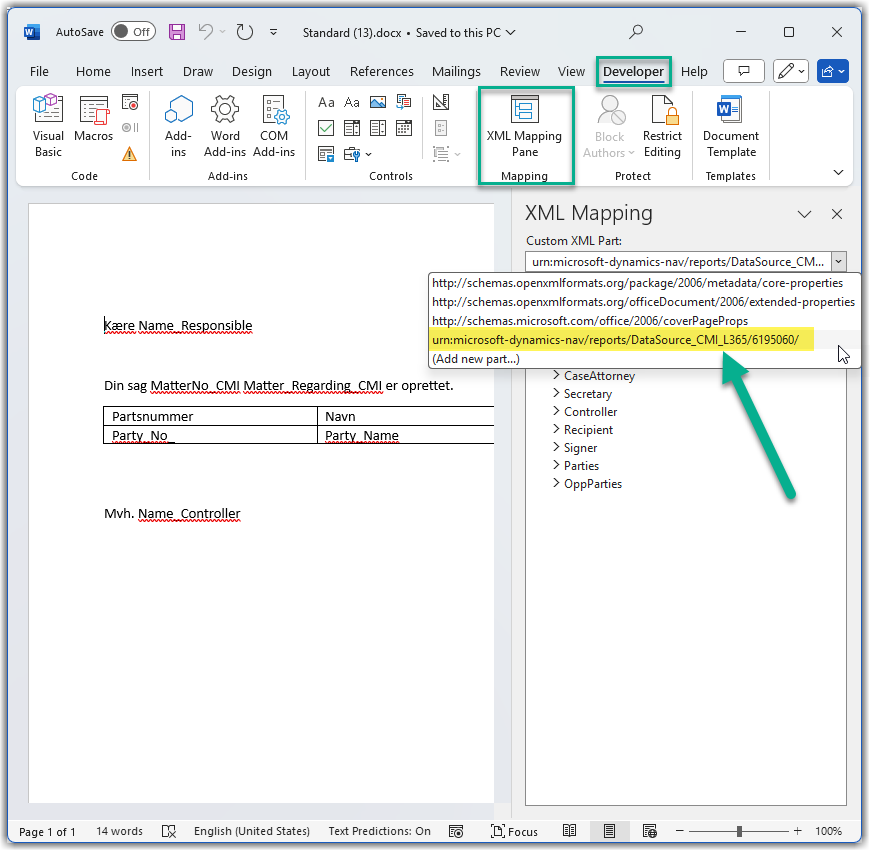870x851 pixels.
Task: Click the Party_Name table cell
Action: point(362,435)
